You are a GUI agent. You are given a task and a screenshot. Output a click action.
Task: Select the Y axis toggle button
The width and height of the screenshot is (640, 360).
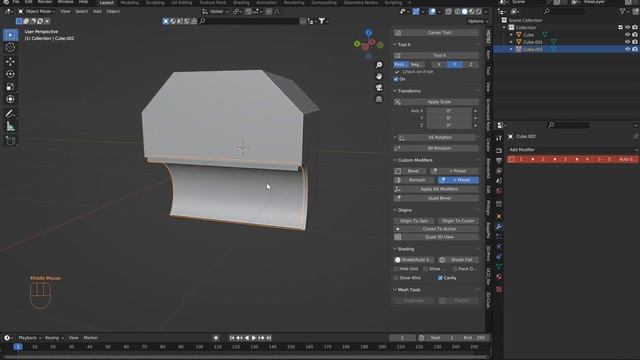455,64
